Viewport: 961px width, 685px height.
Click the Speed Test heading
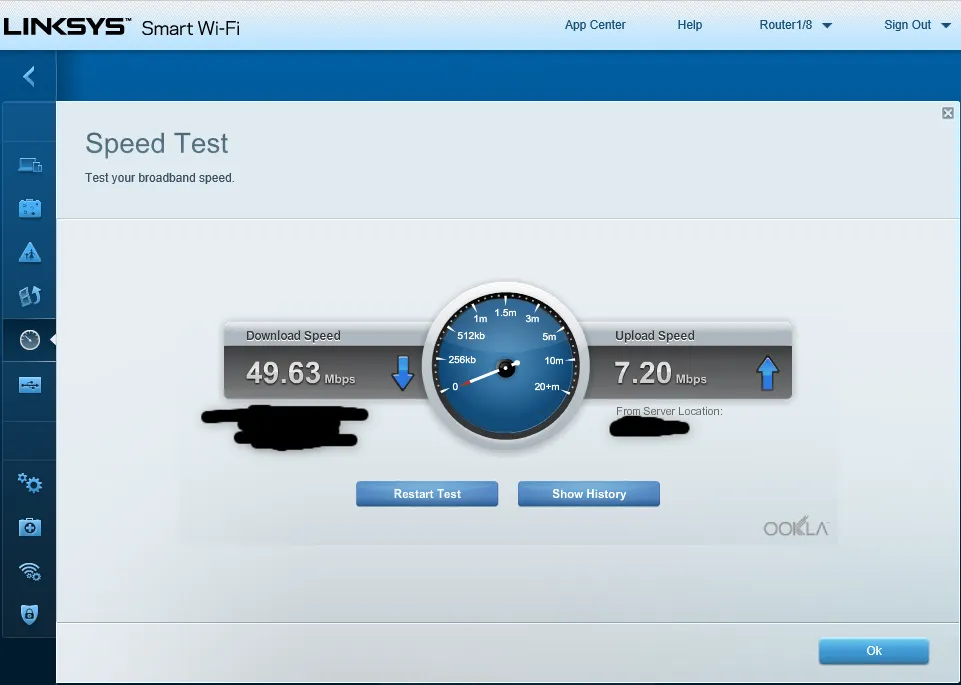[157, 143]
